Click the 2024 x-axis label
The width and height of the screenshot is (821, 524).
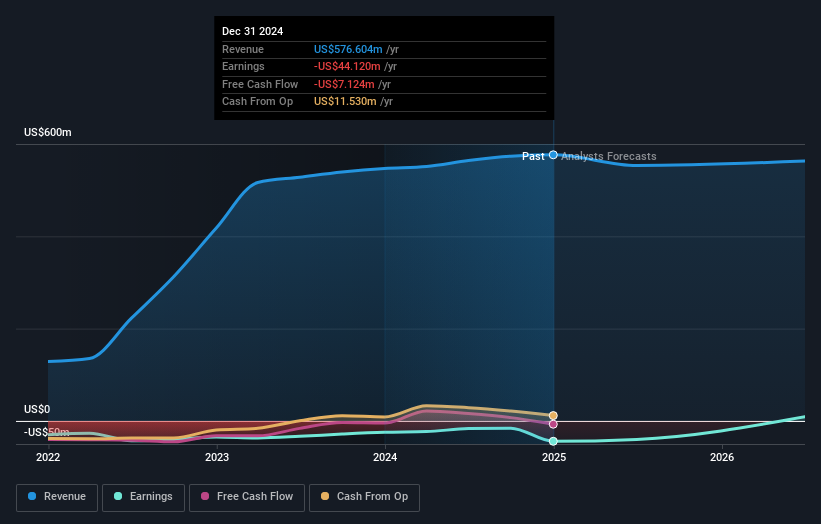pyautogui.click(x=385, y=458)
